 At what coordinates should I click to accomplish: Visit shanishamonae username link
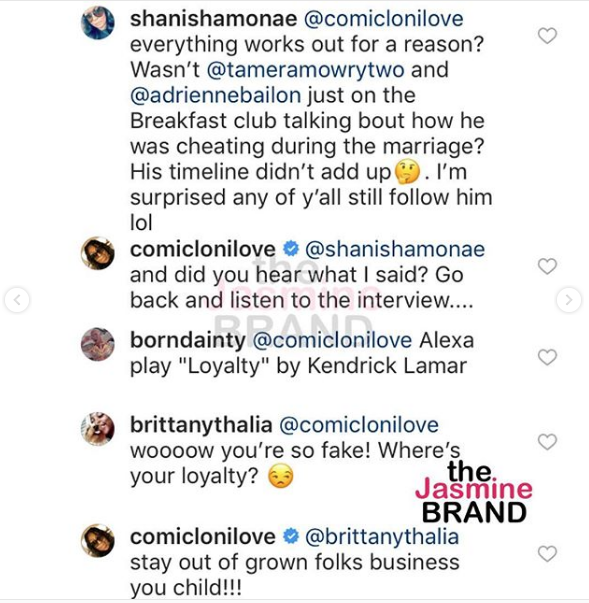[213, 19]
